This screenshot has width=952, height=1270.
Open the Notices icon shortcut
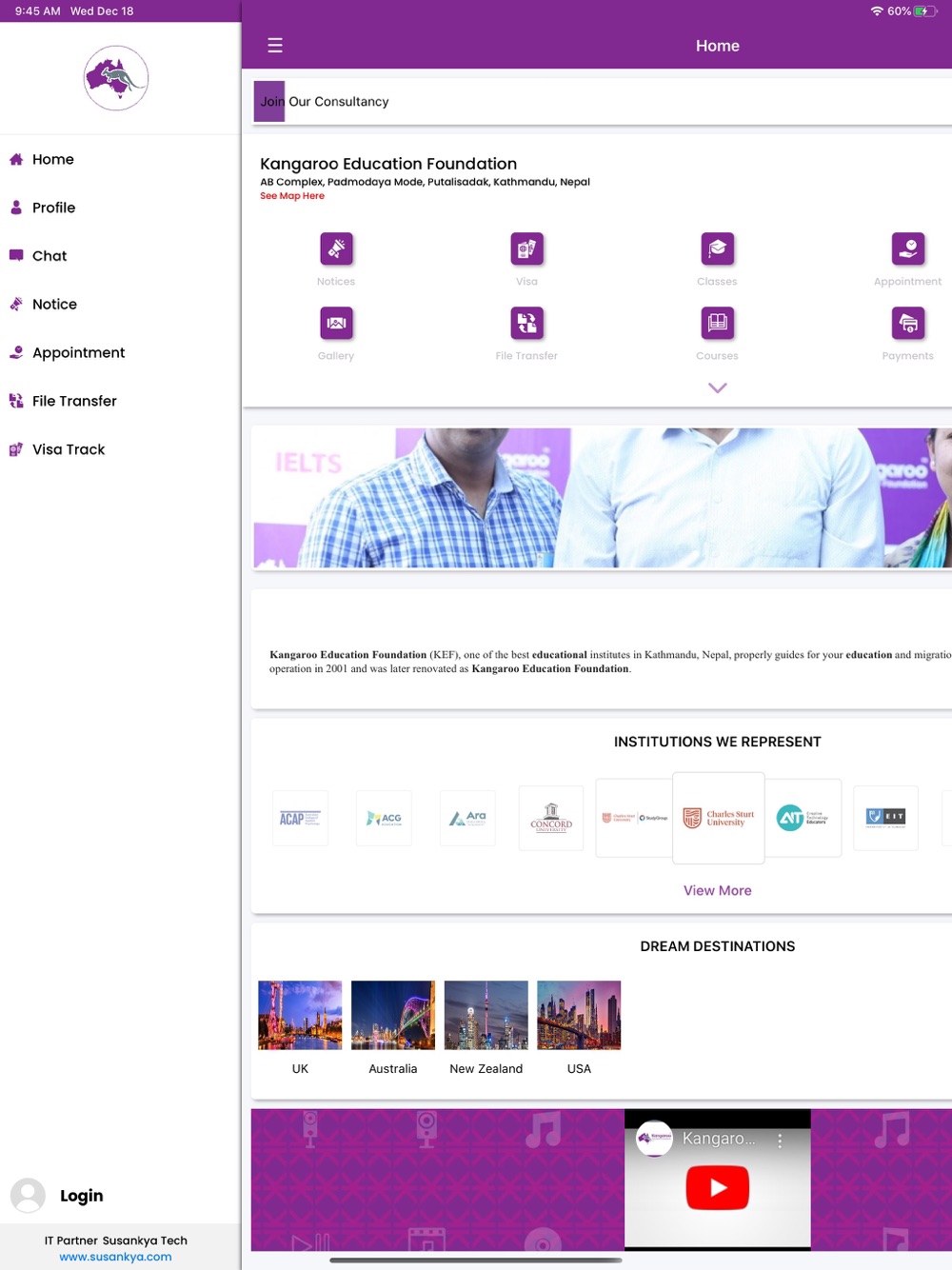336,248
